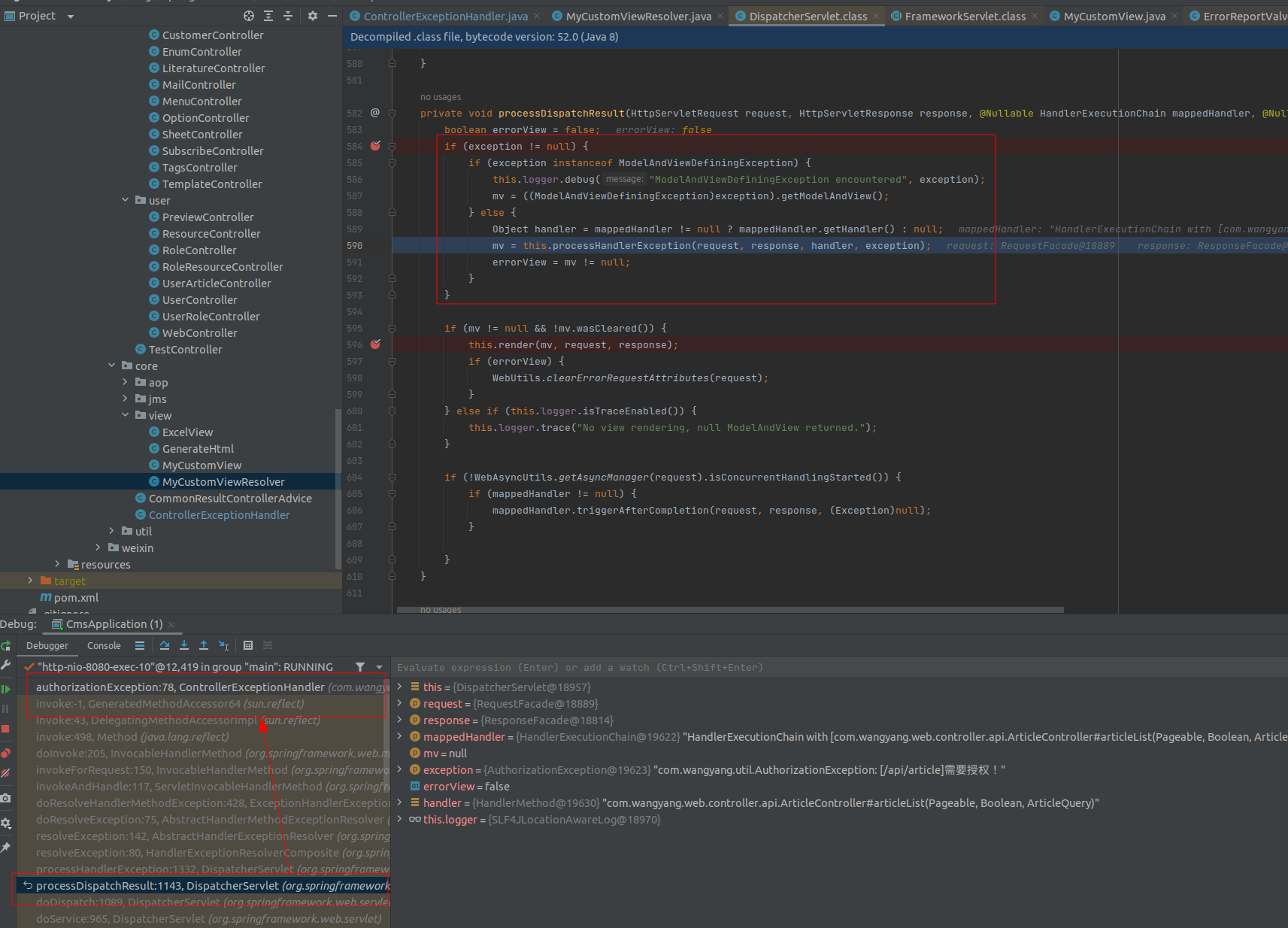Switch to MyCustomViewResolver.java tab
Viewport: 1288px width, 928px height.
click(x=638, y=16)
